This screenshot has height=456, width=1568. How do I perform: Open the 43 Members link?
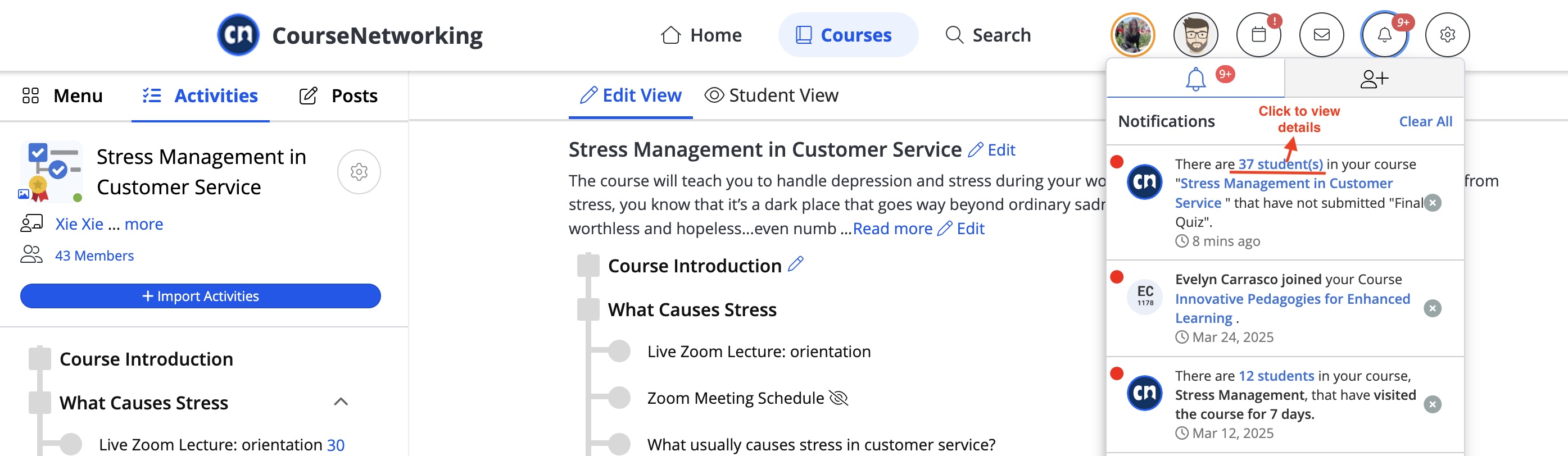(94, 256)
